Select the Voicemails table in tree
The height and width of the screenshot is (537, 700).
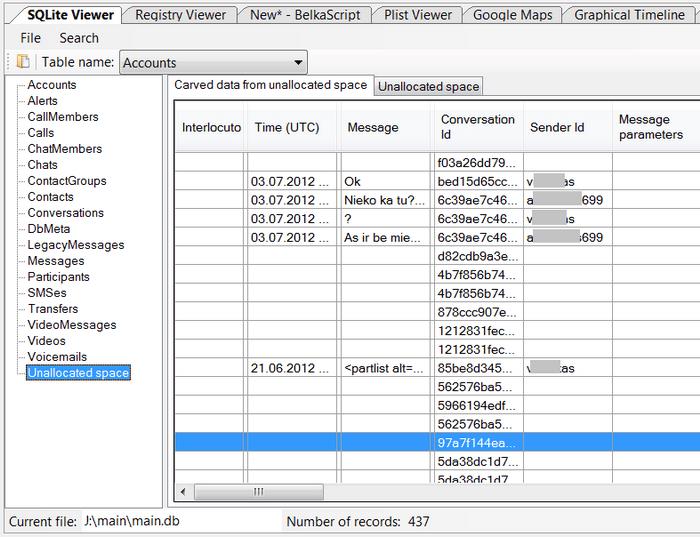[57, 357]
